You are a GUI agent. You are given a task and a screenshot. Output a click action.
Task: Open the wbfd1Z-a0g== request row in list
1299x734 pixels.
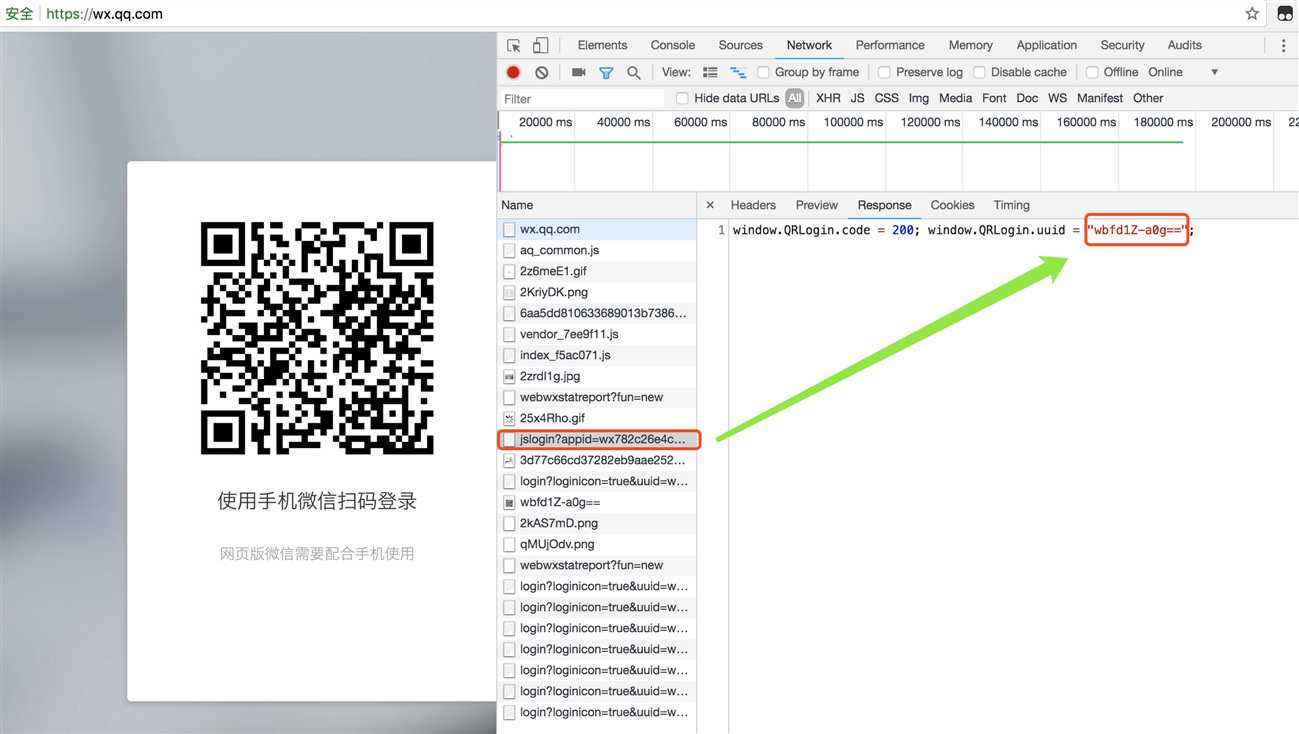[597, 502]
